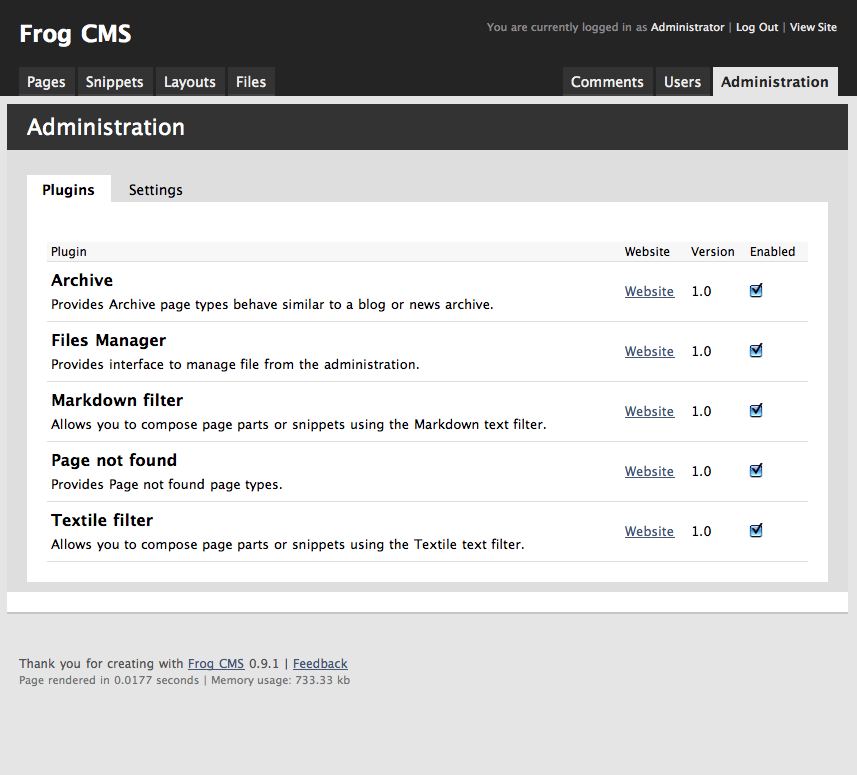Click the Markdown text filter description
The image size is (857, 775).
tap(298, 425)
